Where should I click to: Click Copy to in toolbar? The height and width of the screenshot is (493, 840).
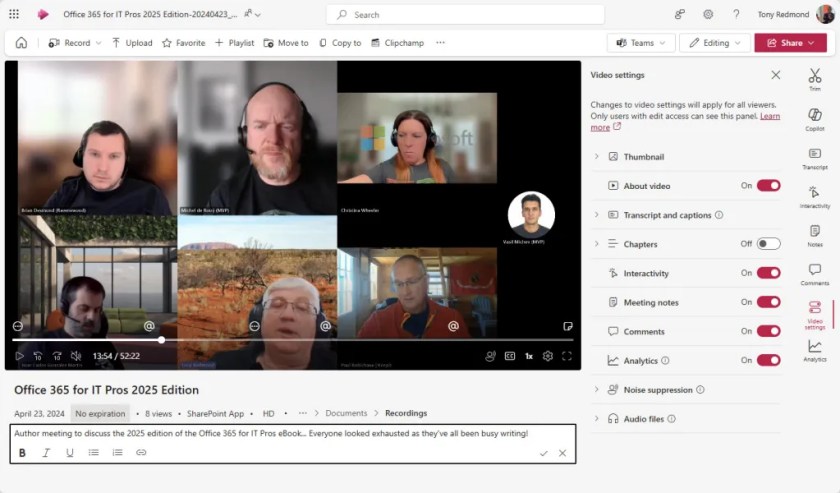click(x=340, y=43)
